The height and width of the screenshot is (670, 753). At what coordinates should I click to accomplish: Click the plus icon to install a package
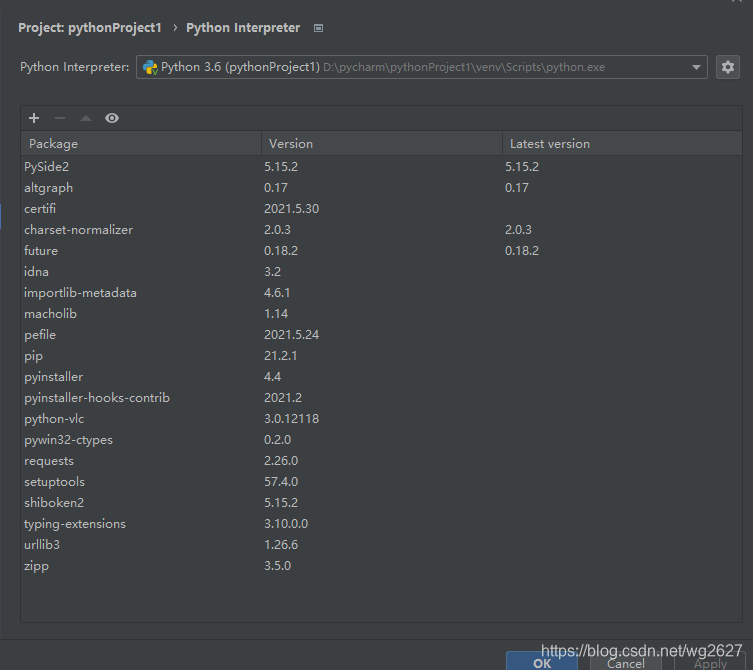[x=34, y=118]
